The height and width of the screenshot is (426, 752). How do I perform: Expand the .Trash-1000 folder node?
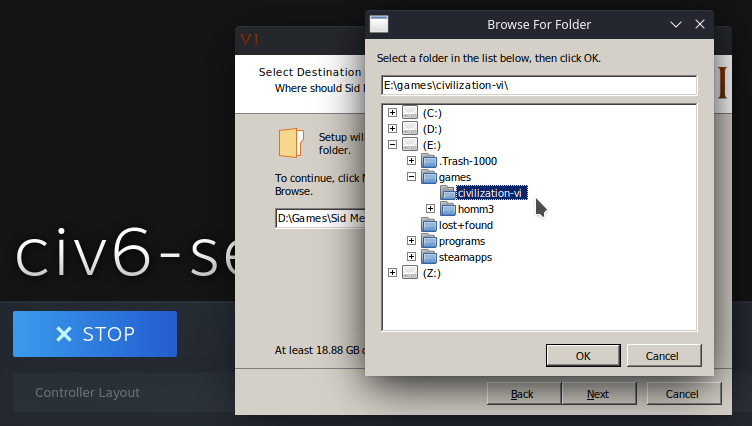[411, 161]
